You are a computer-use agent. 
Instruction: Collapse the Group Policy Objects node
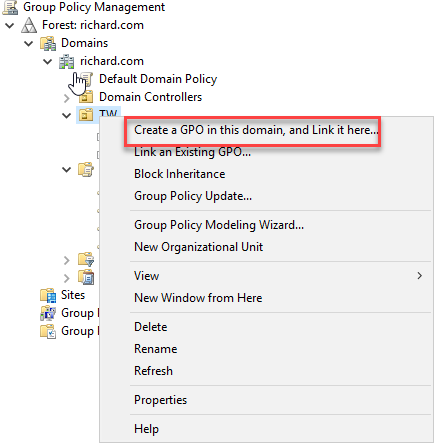pyautogui.click(x=67, y=170)
